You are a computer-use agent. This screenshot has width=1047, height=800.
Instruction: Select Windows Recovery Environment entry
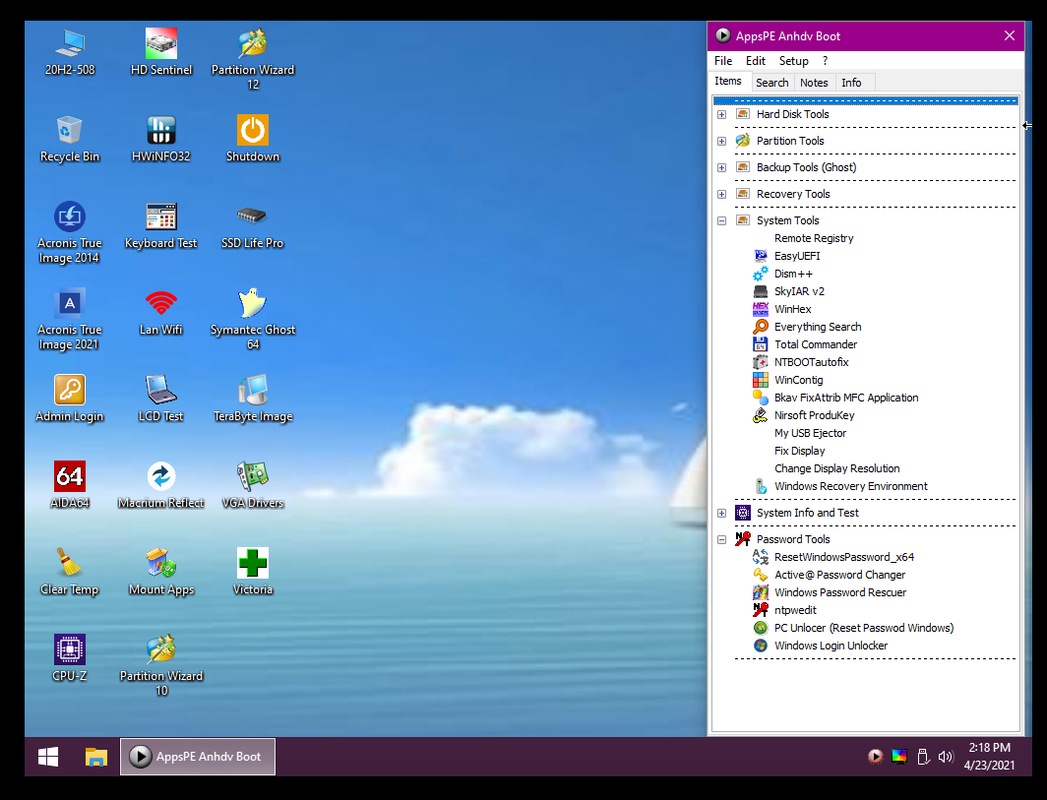[851, 486]
